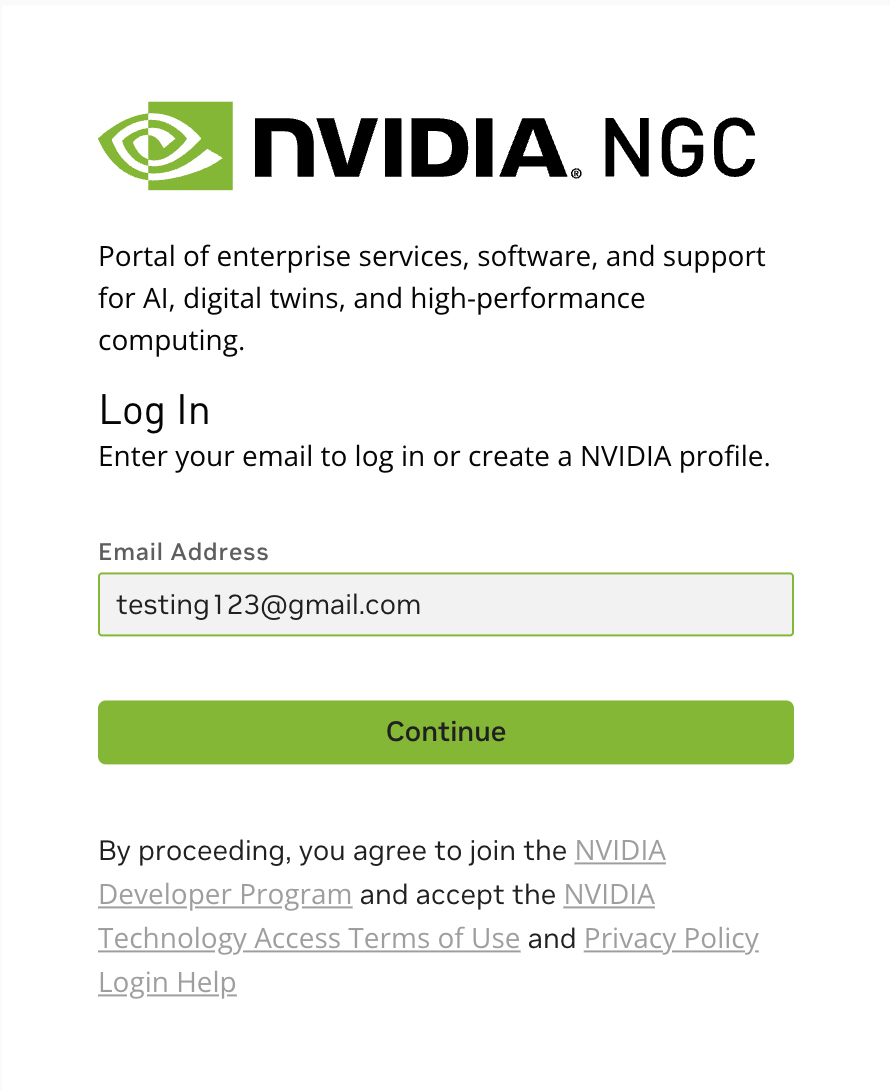The image size is (890, 1090).
Task: Click the black NVIDIA wordmark
Action: click(x=410, y=146)
